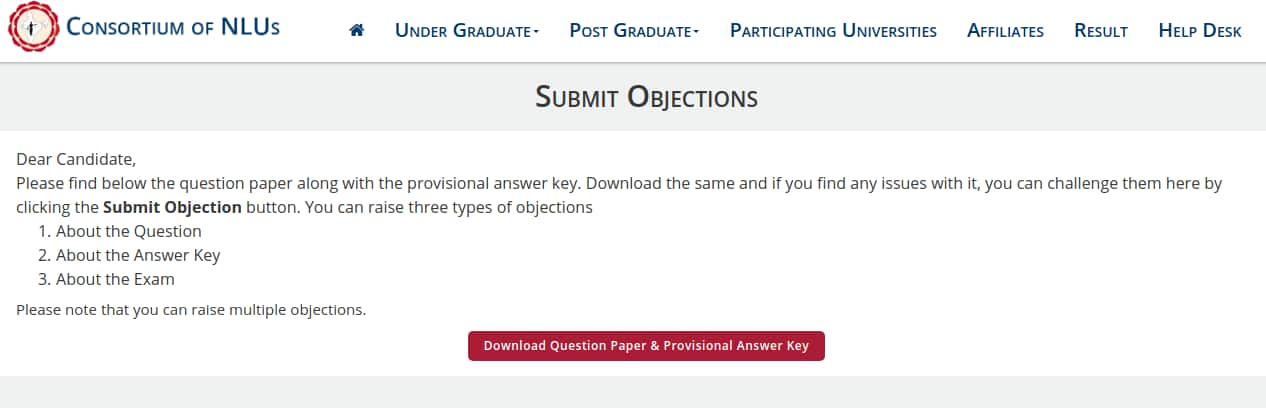
Task: Click the Submit Objections page heading
Action: click(x=646, y=97)
